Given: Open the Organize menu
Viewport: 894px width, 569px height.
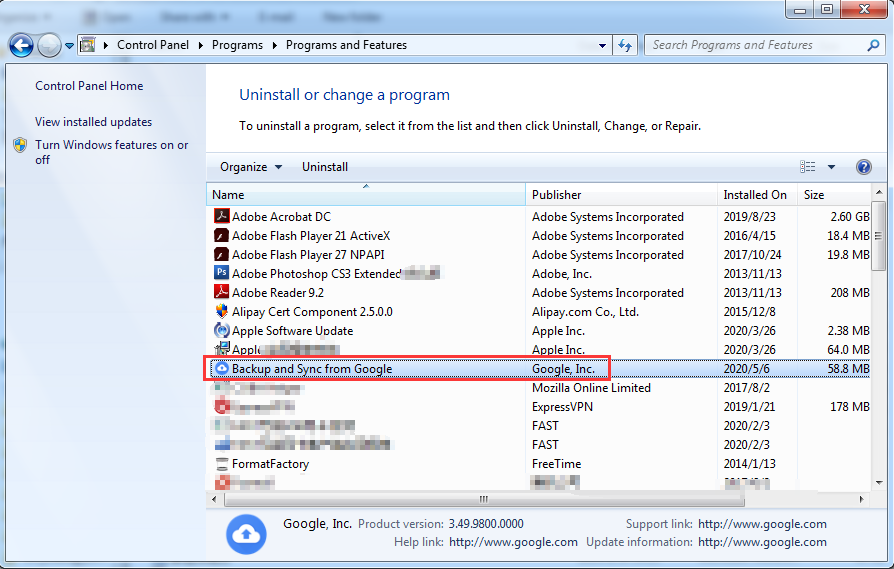Looking at the screenshot, I should [x=251, y=167].
